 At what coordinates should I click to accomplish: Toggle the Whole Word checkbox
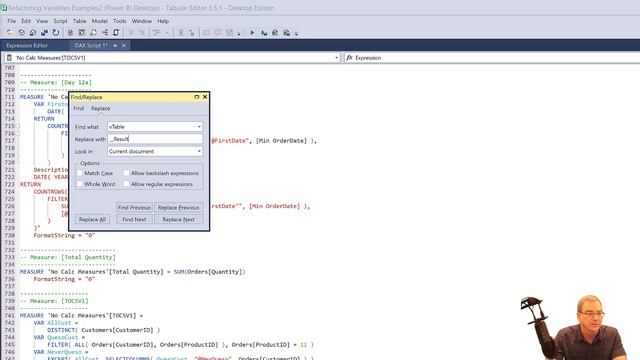pos(80,184)
